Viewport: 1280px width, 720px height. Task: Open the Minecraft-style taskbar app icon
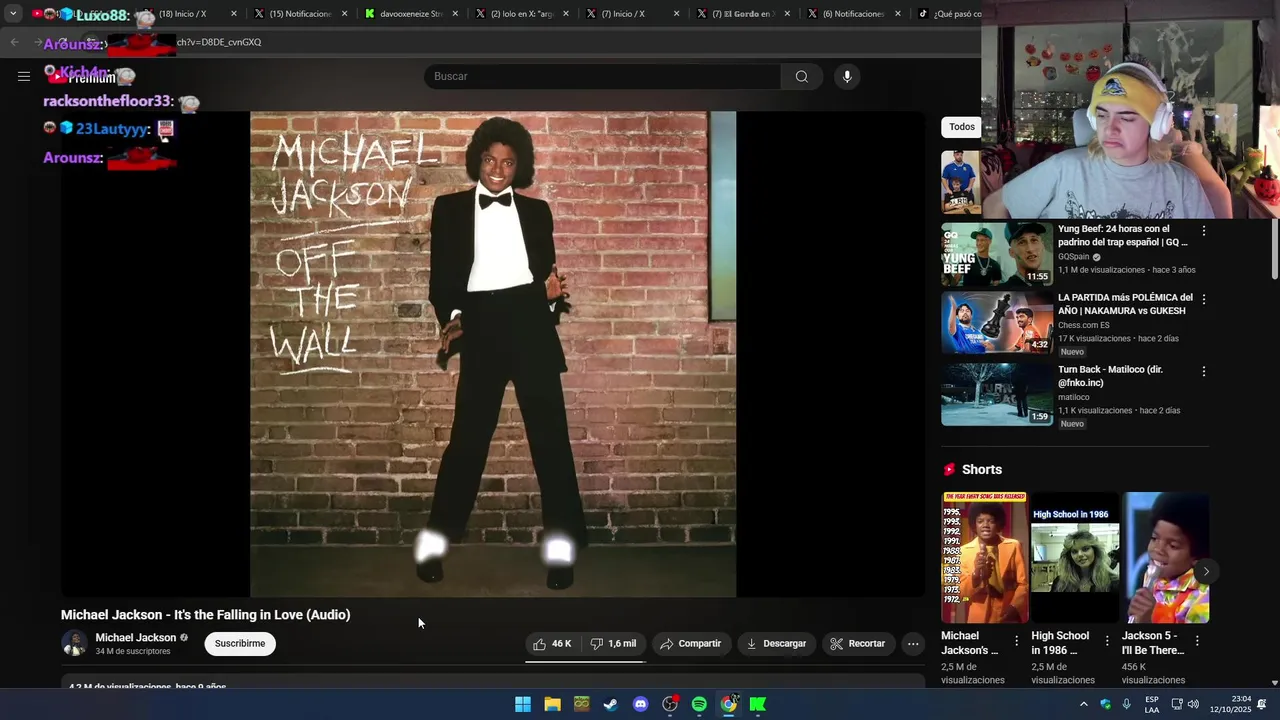point(581,704)
